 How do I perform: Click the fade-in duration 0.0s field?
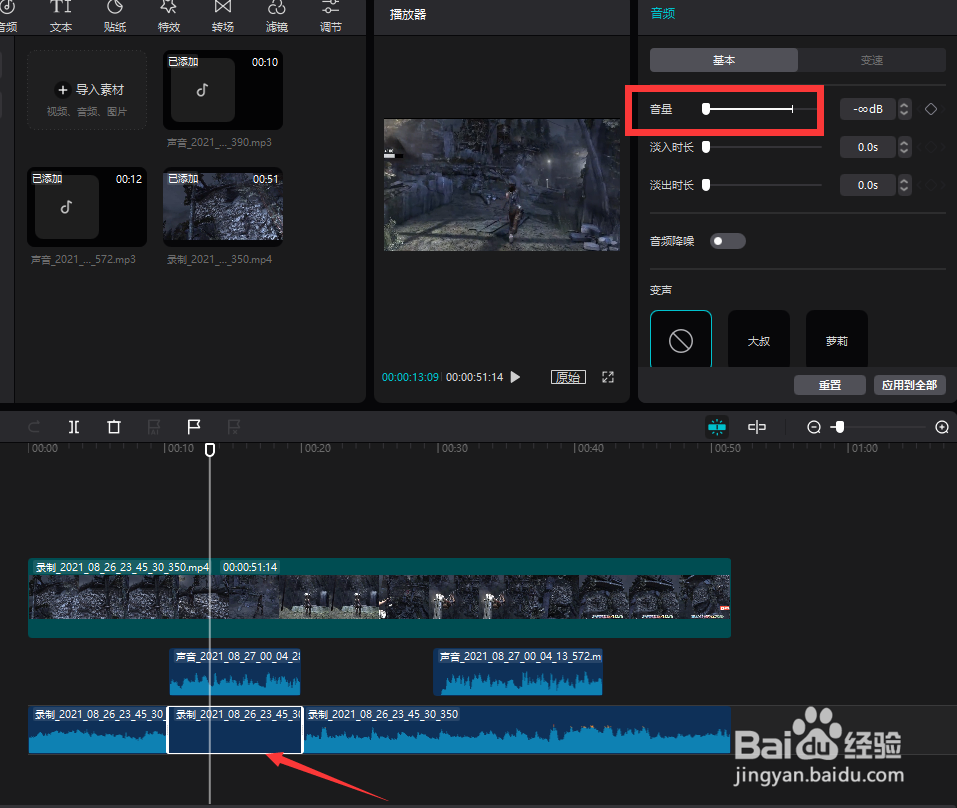867,147
